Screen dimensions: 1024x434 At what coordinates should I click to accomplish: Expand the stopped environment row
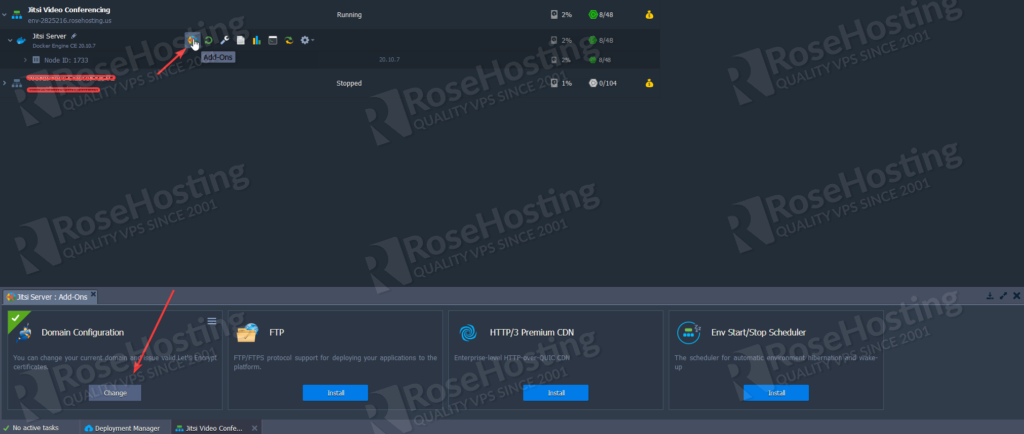(x=4, y=83)
